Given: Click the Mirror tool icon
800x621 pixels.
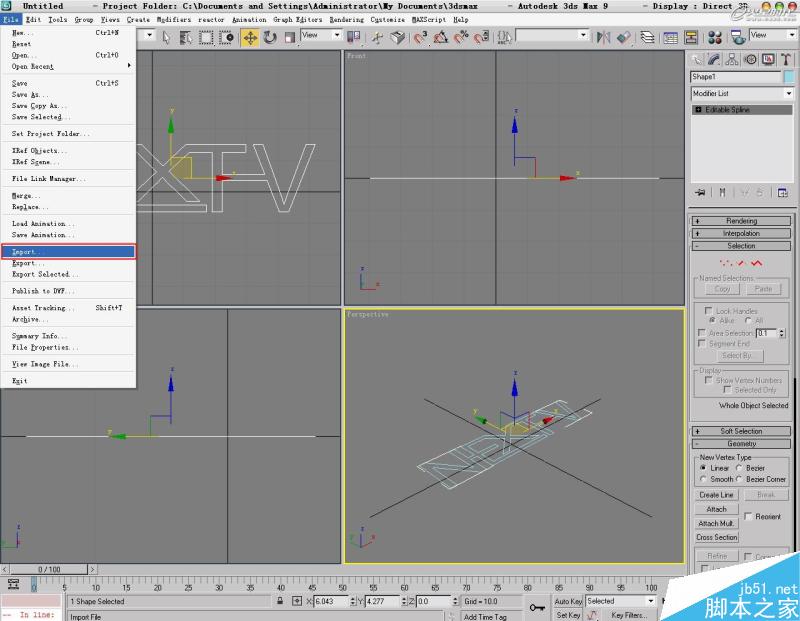Looking at the screenshot, I should click(x=603, y=38).
